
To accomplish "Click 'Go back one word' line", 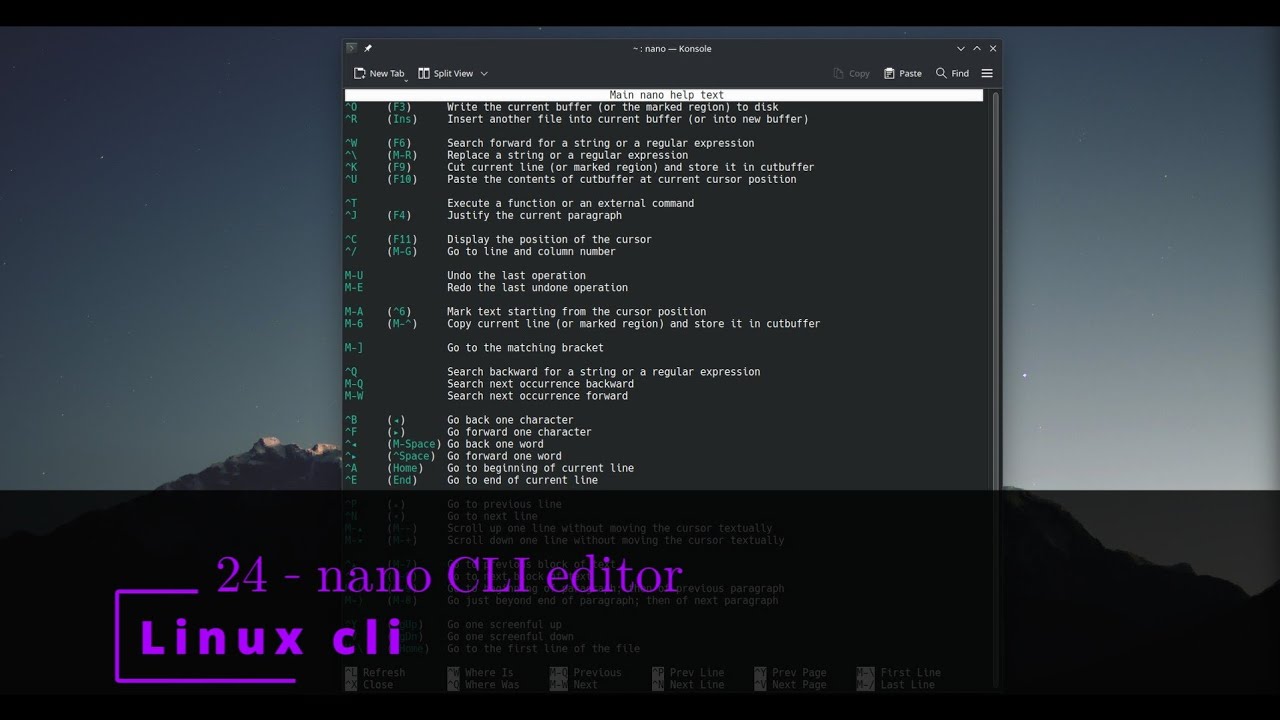I will 495,444.
